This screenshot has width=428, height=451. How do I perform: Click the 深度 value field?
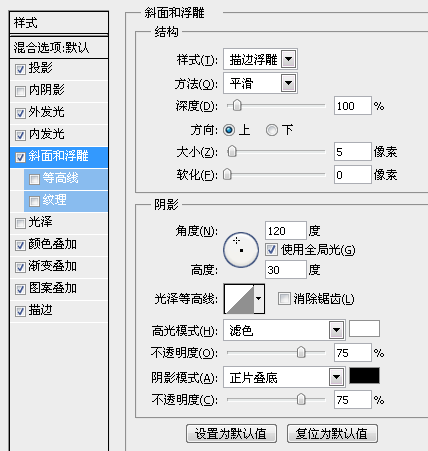(x=353, y=106)
